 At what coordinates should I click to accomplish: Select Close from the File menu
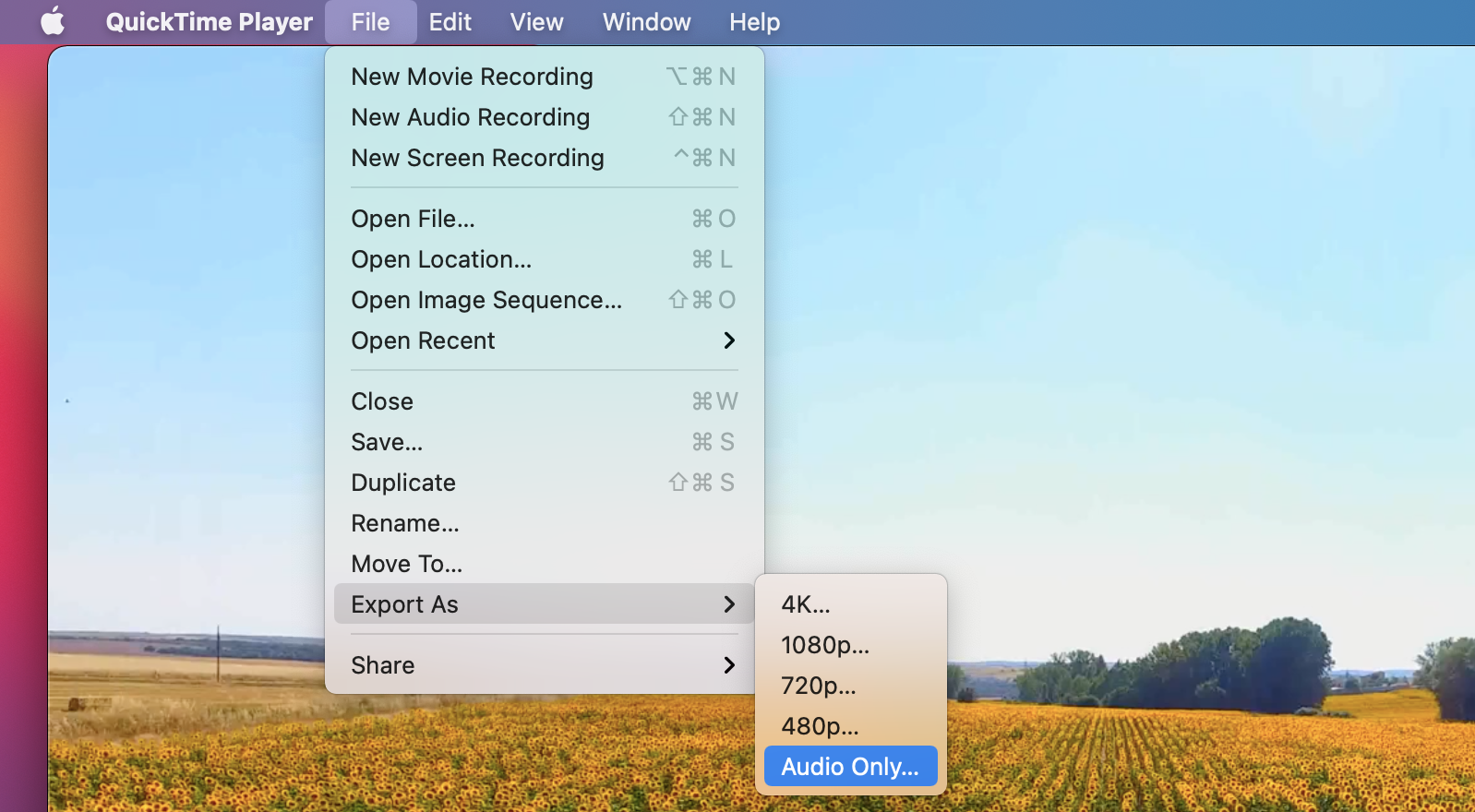[544, 401]
